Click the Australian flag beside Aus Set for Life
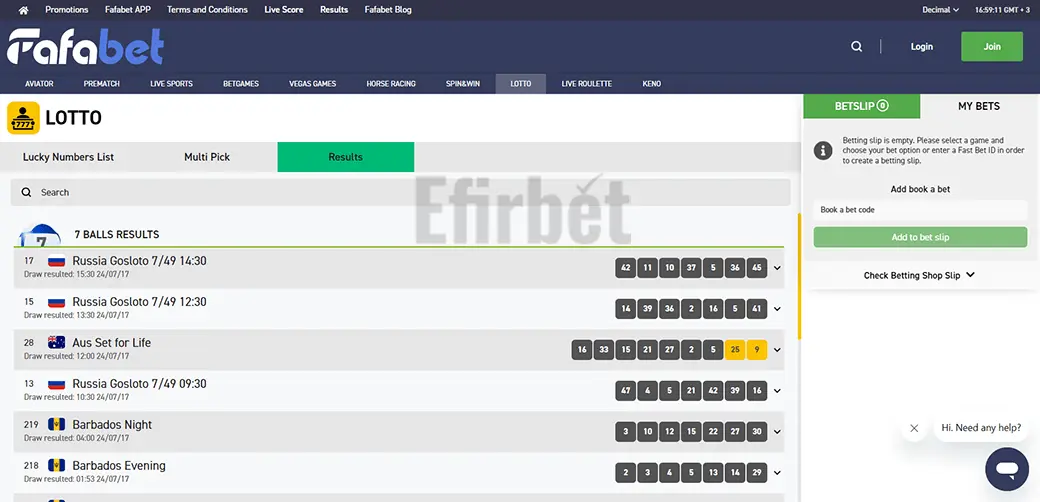 (x=56, y=343)
